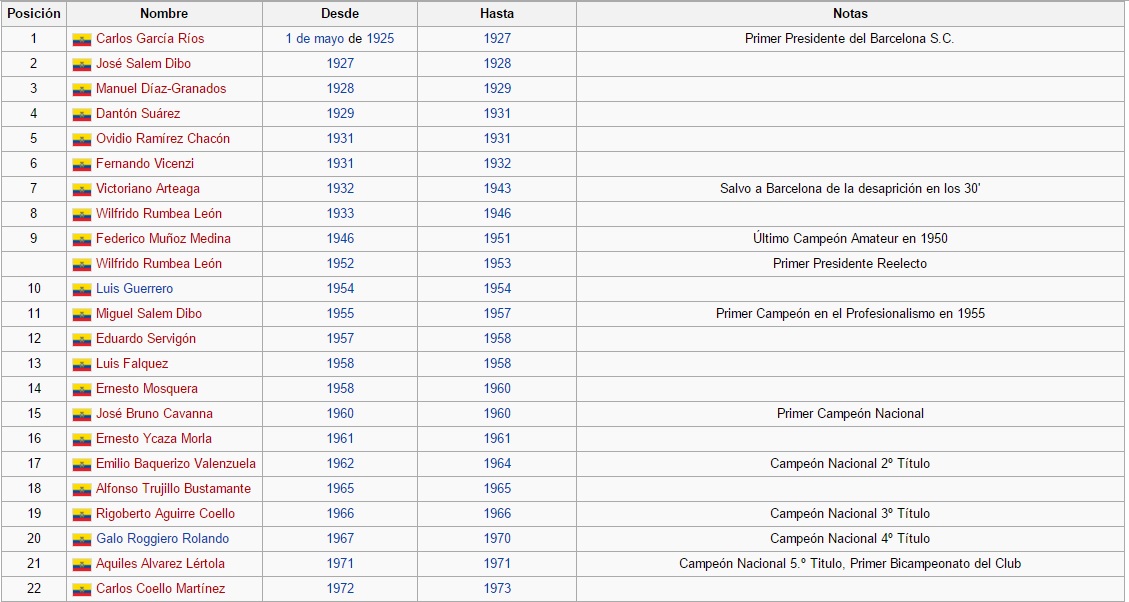Open the Aquiles Alvarez Lértola link
This screenshot has width=1129, height=602.
click(x=160, y=564)
